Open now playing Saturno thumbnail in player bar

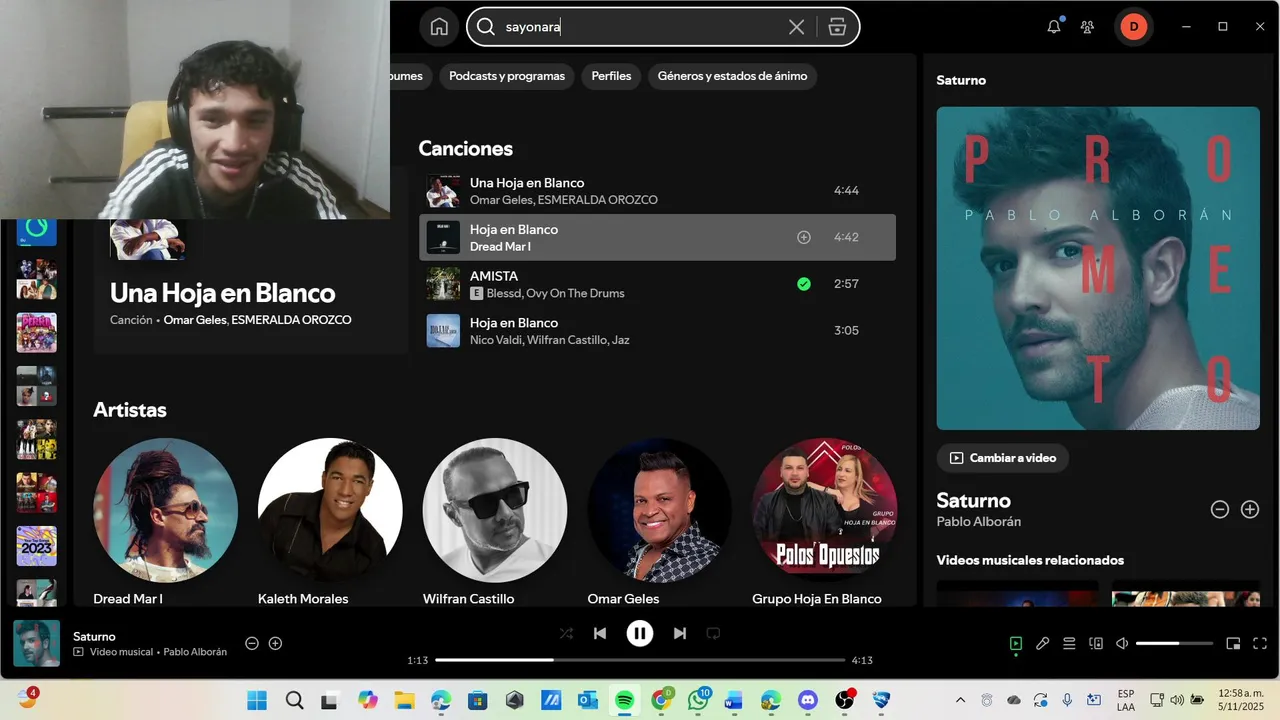pos(36,643)
